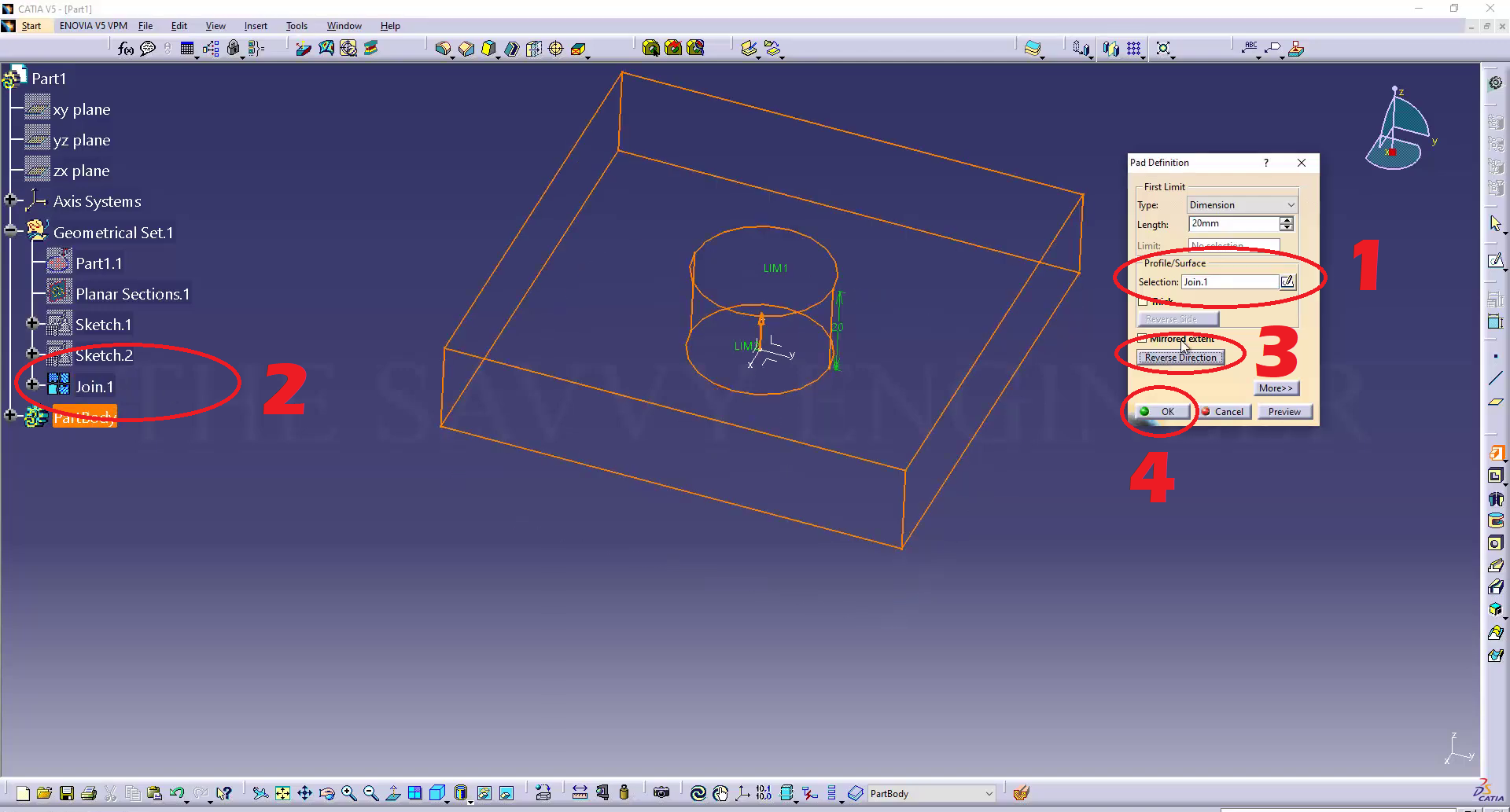Open the Insert menu
The width and height of the screenshot is (1510, 812).
point(256,26)
